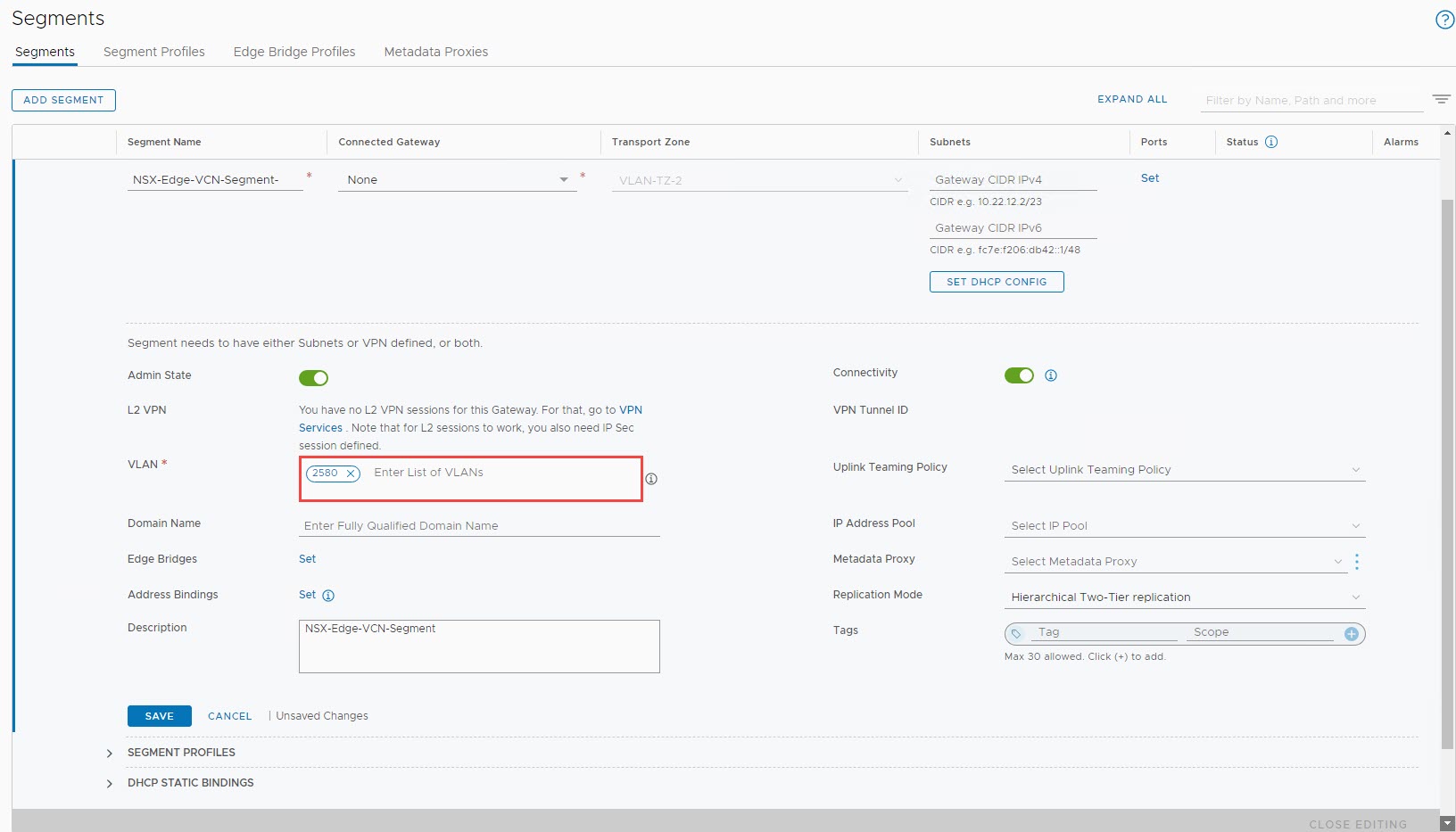Open the three-dot menu beside Metadata Proxy

click(1357, 562)
